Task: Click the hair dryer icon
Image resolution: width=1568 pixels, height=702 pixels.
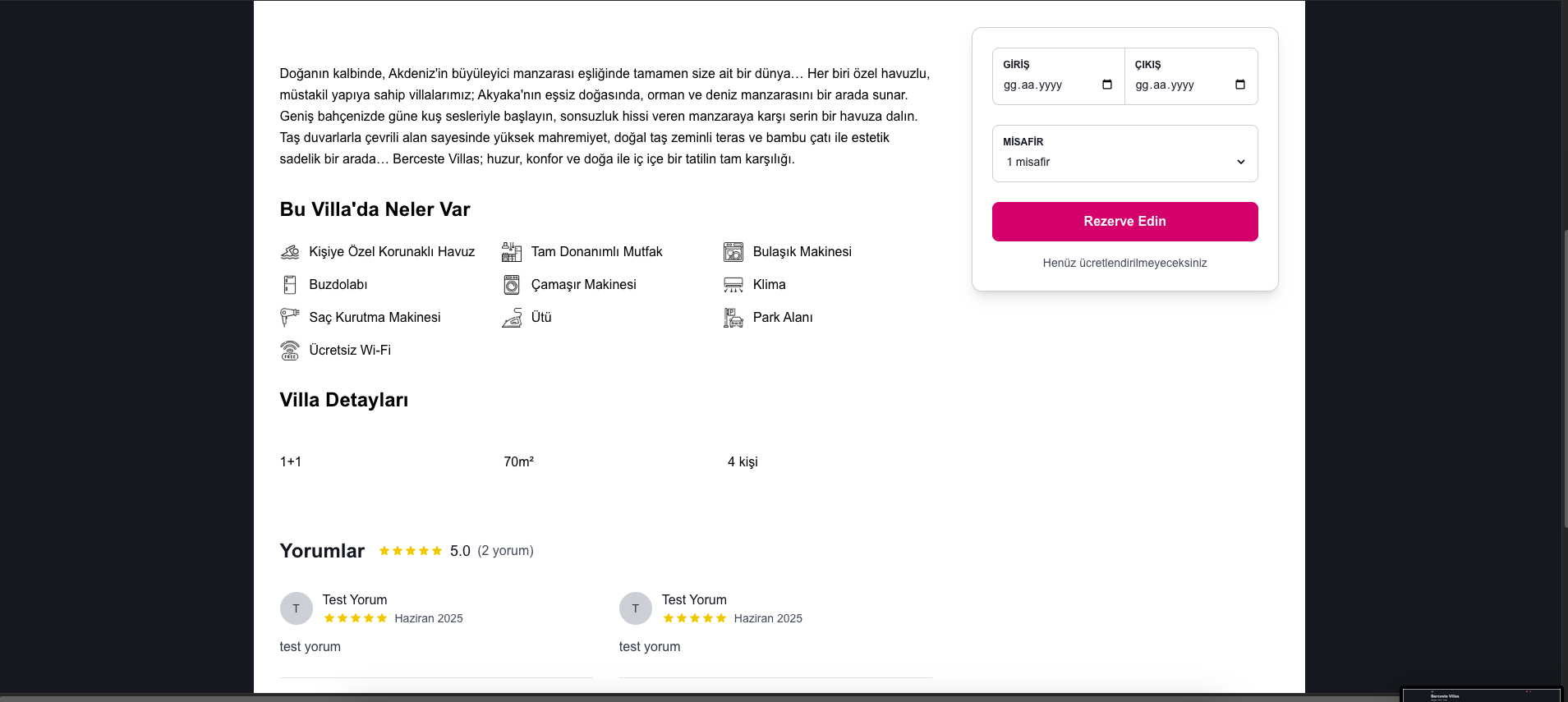Action: pos(290,318)
